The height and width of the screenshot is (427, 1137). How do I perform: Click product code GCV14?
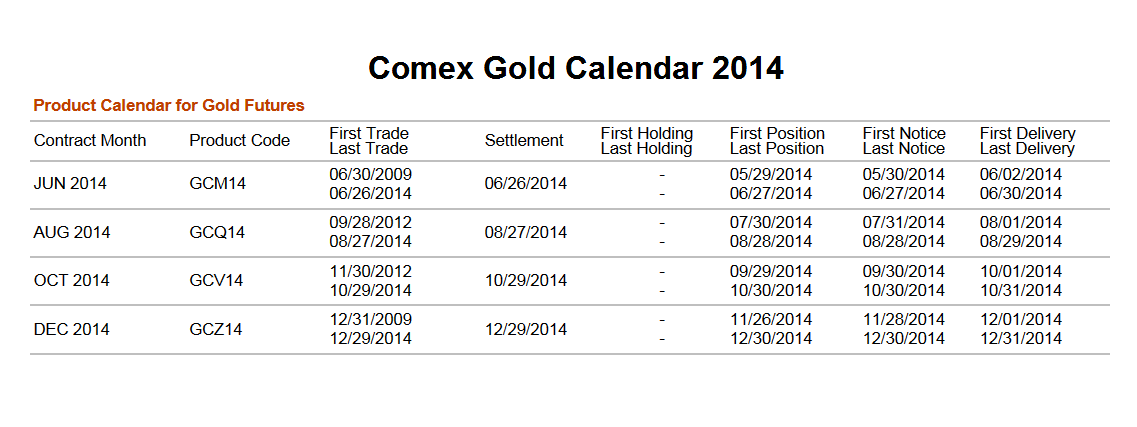click(216, 281)
